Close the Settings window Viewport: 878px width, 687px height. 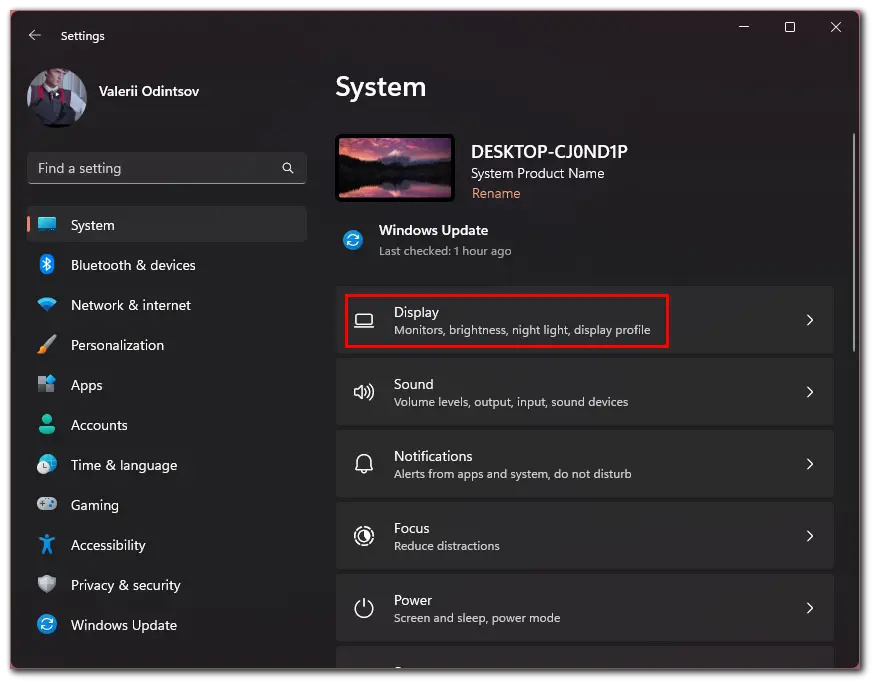[835, 27]
